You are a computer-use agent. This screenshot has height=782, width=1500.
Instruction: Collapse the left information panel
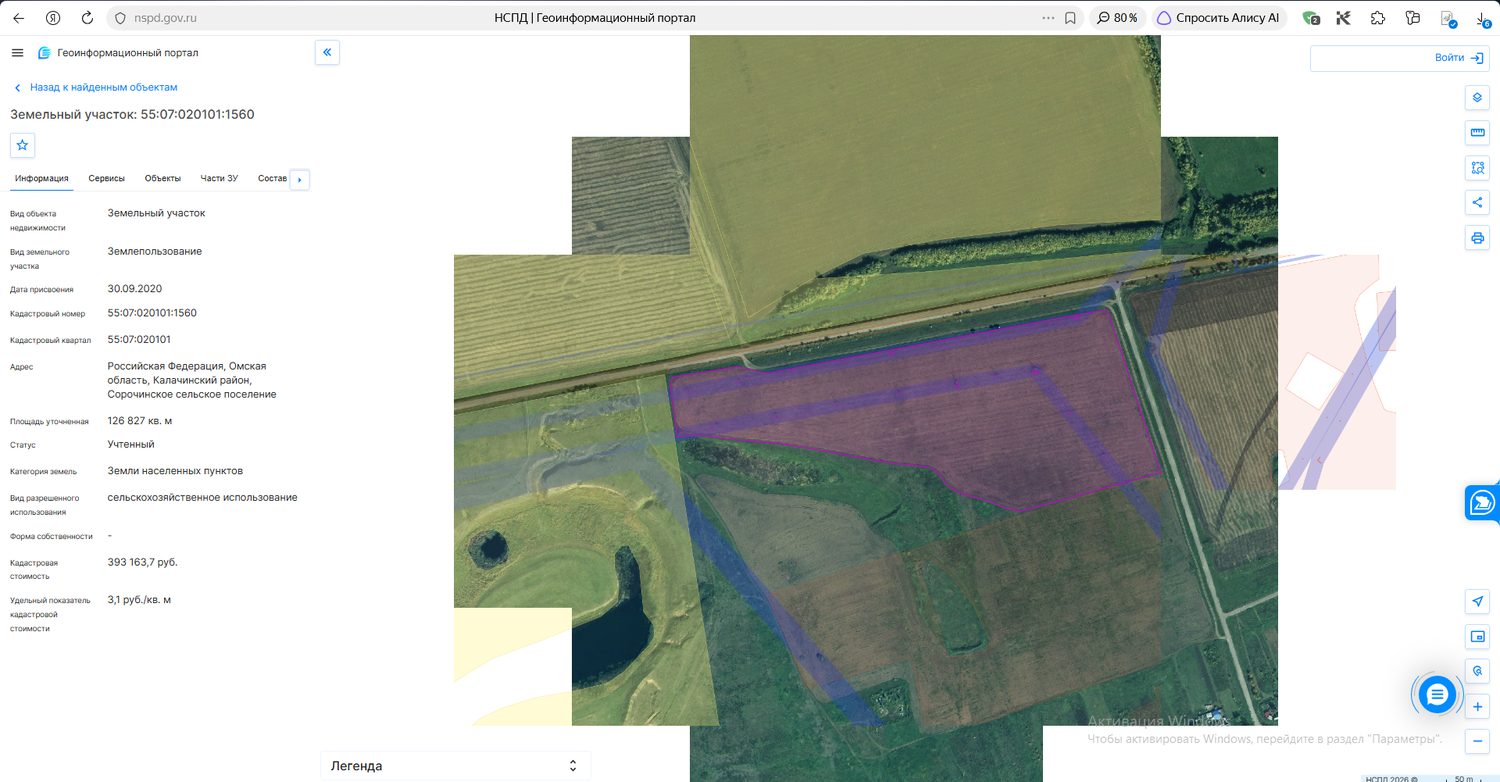(327, 53)
